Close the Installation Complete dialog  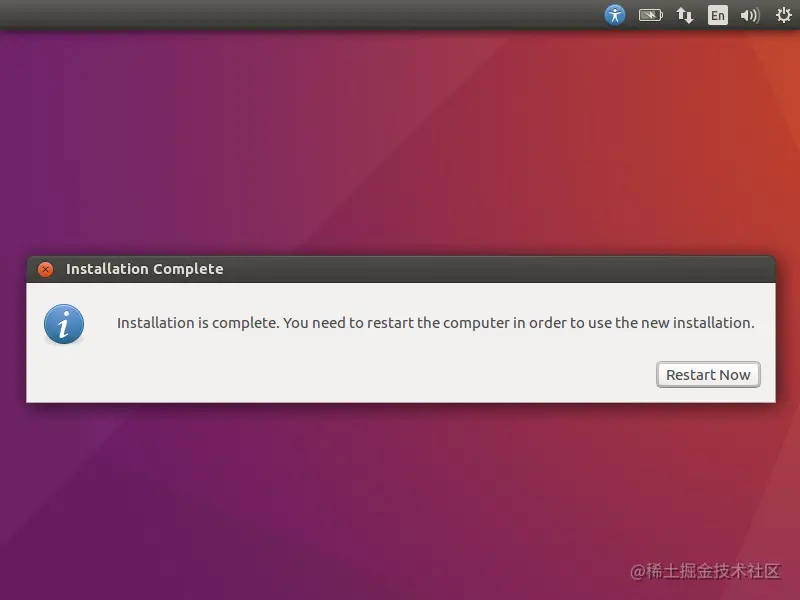click(x=45, y=269)
